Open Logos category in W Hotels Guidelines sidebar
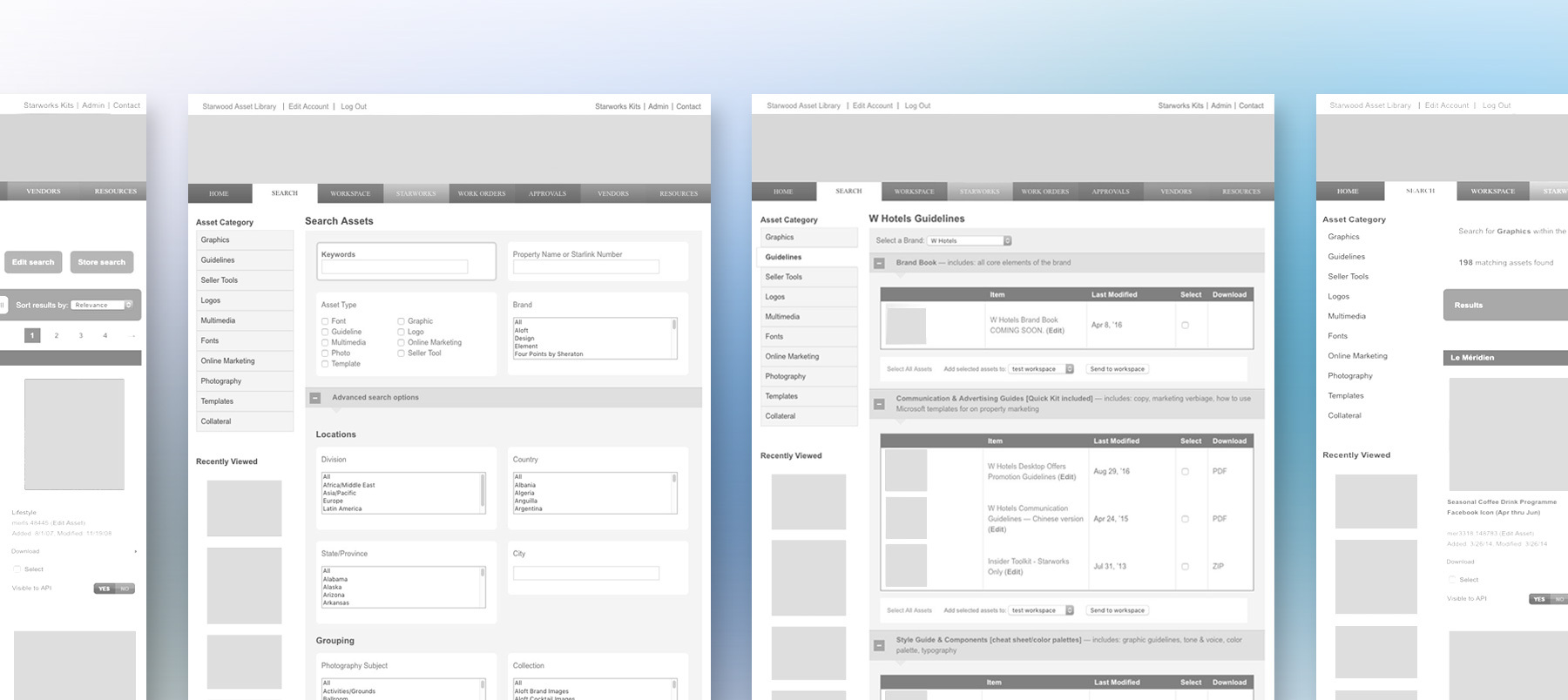This screenshot has height=700, width=1568. [809, 297]
